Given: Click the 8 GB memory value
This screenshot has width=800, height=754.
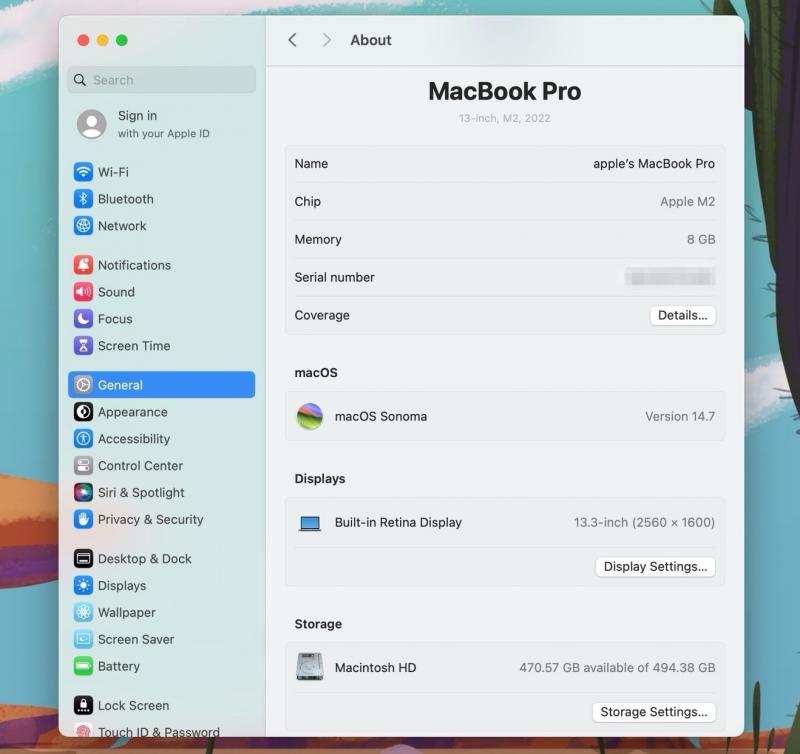Looking at the screenshot, I should click(701, 239).
